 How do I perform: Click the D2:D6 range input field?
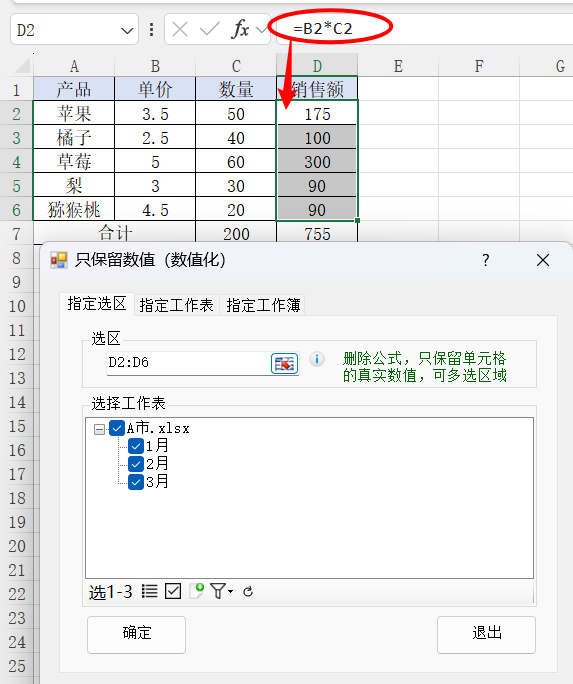pyautogui.click(x=188, y=363)
